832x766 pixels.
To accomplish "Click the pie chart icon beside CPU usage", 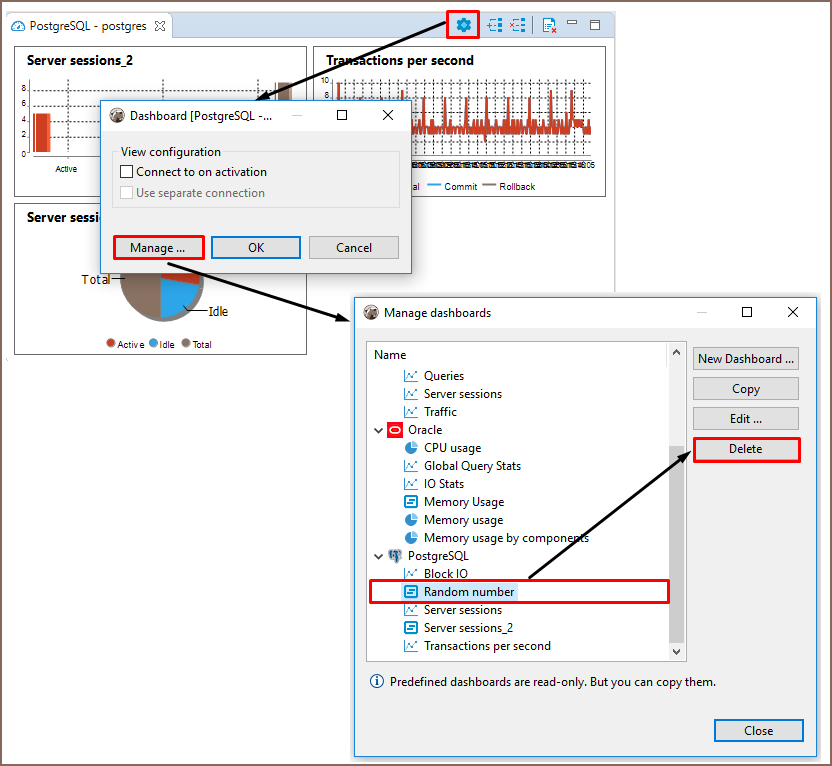I will [411, 448].
